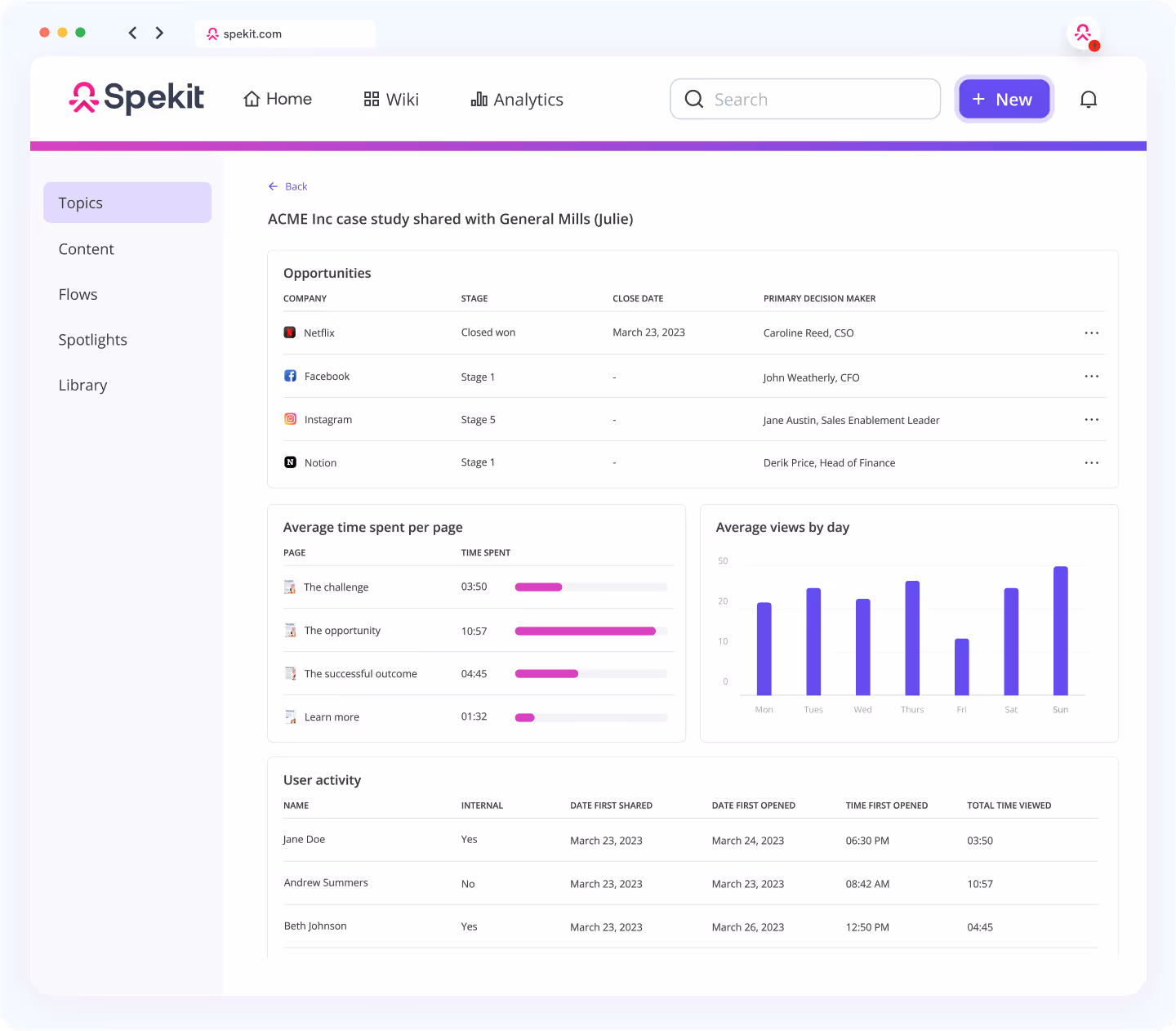This screenshot has height=1031, width=1176.
Task: Select Spotlights in the sidebar
Action: coord(92,340)
